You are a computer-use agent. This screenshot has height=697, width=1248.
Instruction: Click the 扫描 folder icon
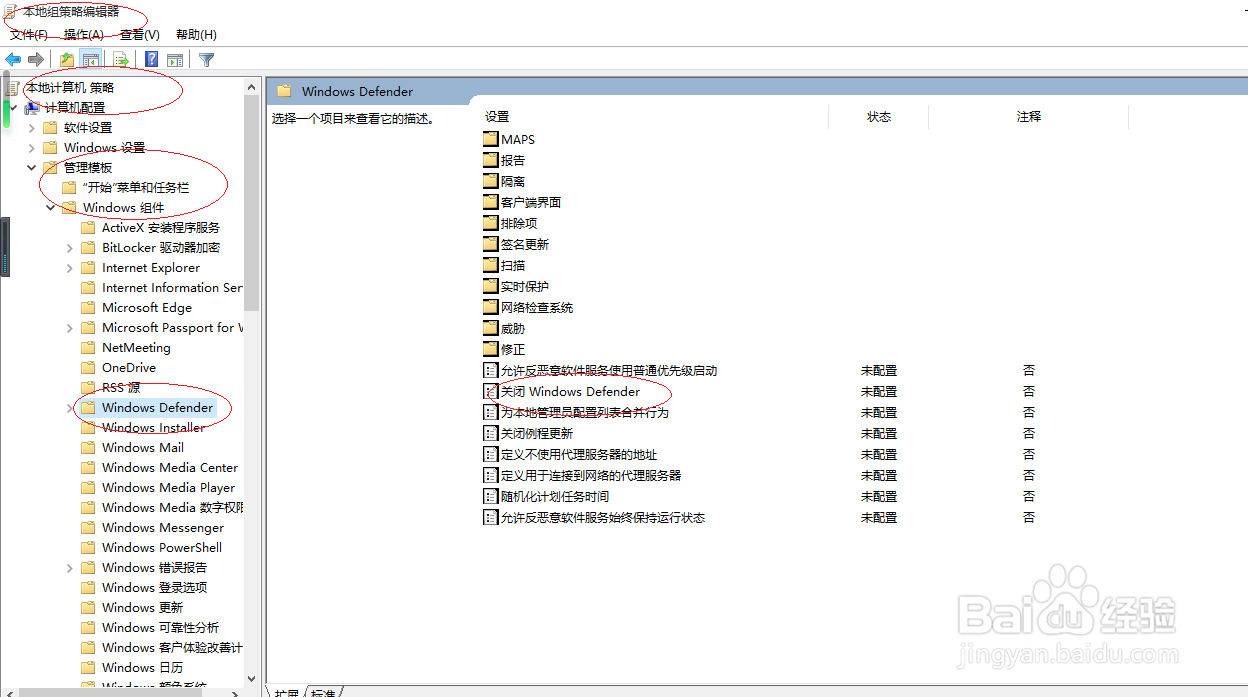pyautogui.click(x=490, y=265)
